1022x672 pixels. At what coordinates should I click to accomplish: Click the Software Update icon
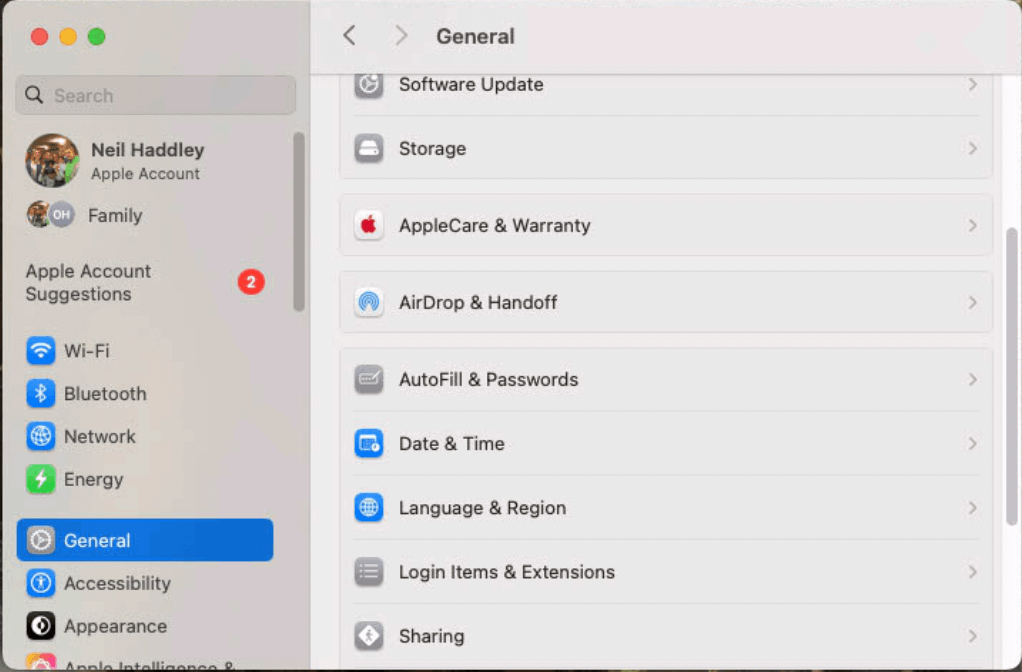369,85
